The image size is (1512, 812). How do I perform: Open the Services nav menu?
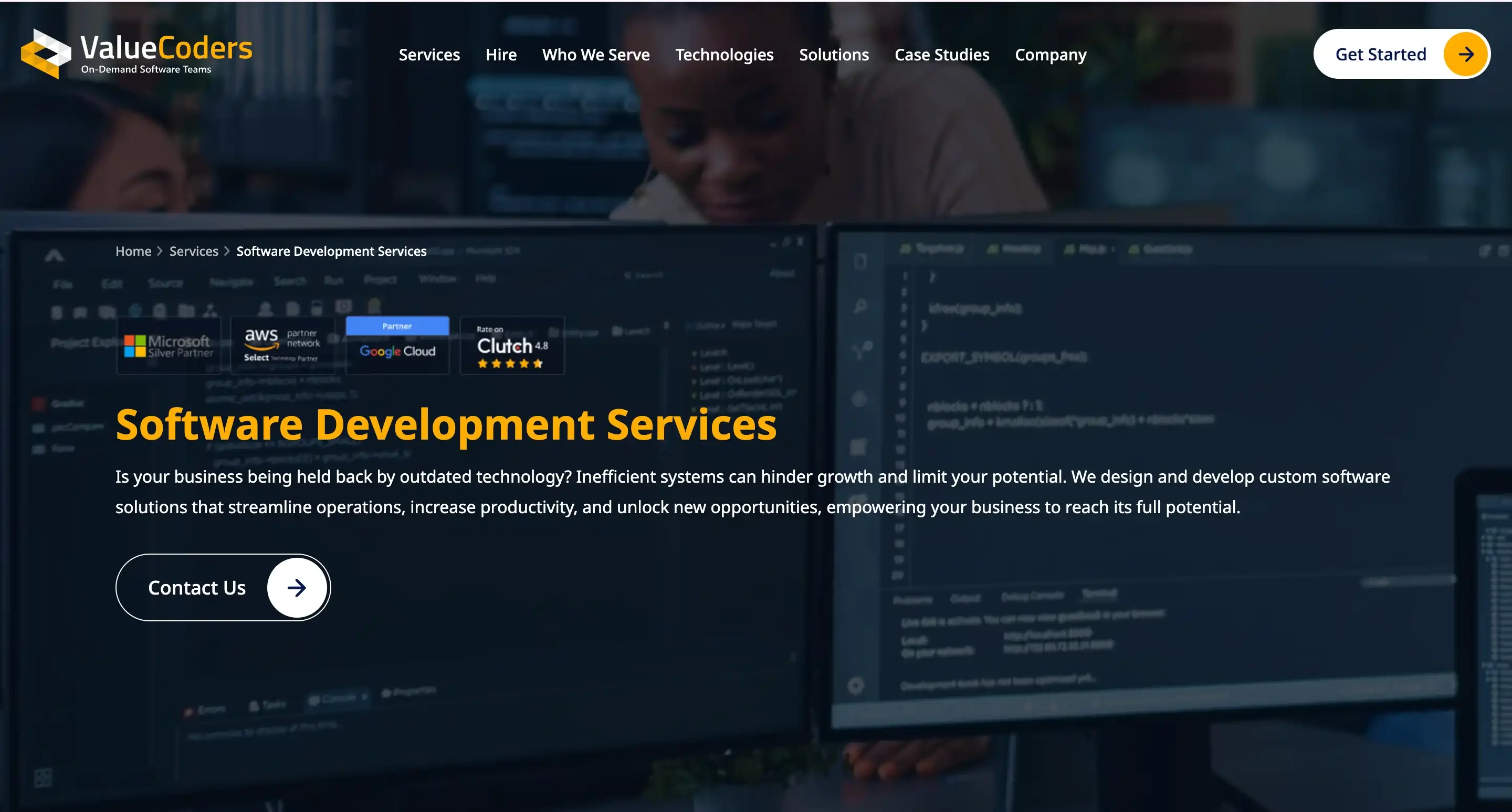point(429,55)
